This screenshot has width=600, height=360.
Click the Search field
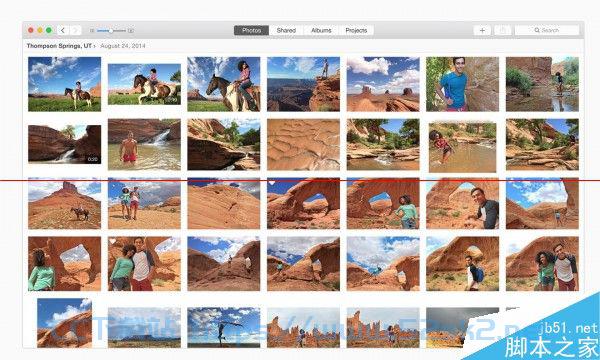[x=547, y=30]
